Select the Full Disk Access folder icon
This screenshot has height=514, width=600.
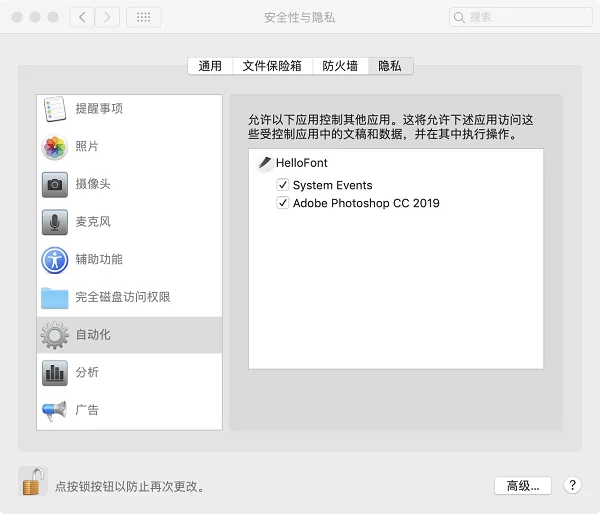55,298
